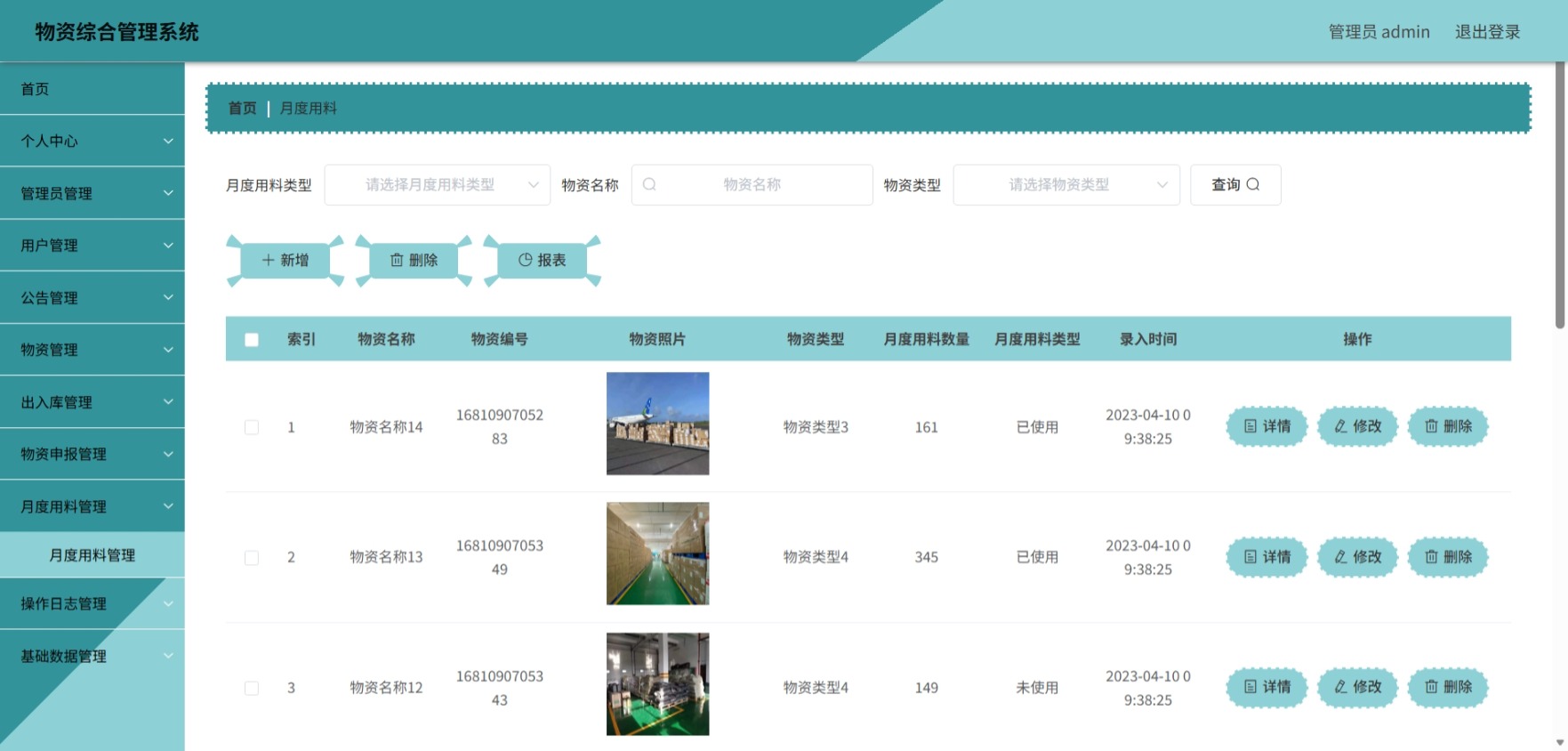Expand 物资申报管理 sidebar menu

tap(92, 454)
